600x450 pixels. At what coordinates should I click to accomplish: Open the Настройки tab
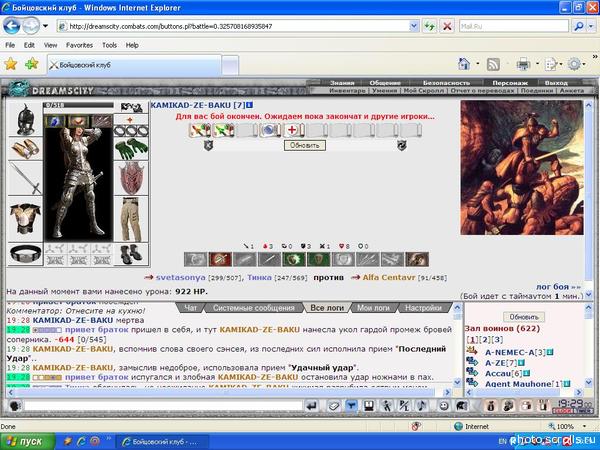pos(423,308)
